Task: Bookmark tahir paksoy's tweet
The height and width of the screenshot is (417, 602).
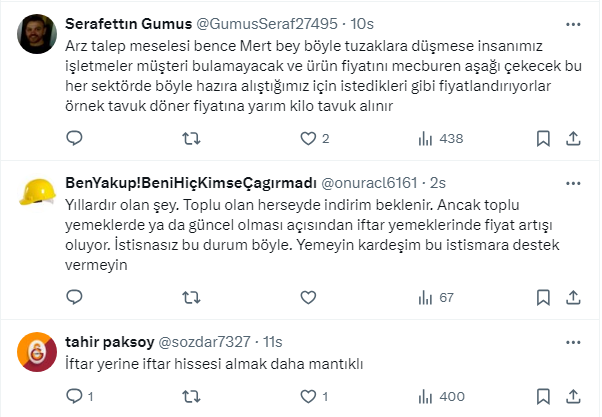Action: pos(545,397)
